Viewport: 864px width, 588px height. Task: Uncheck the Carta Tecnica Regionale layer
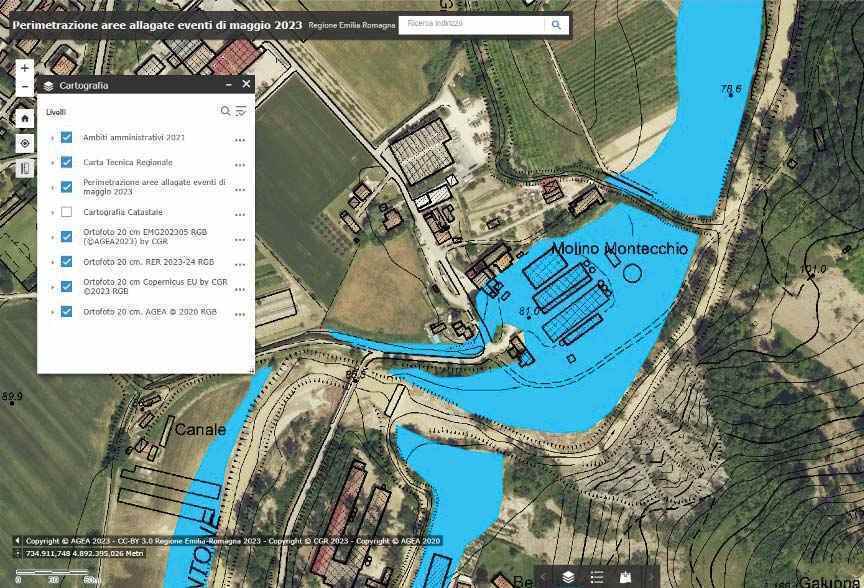(x=66, y=162)
